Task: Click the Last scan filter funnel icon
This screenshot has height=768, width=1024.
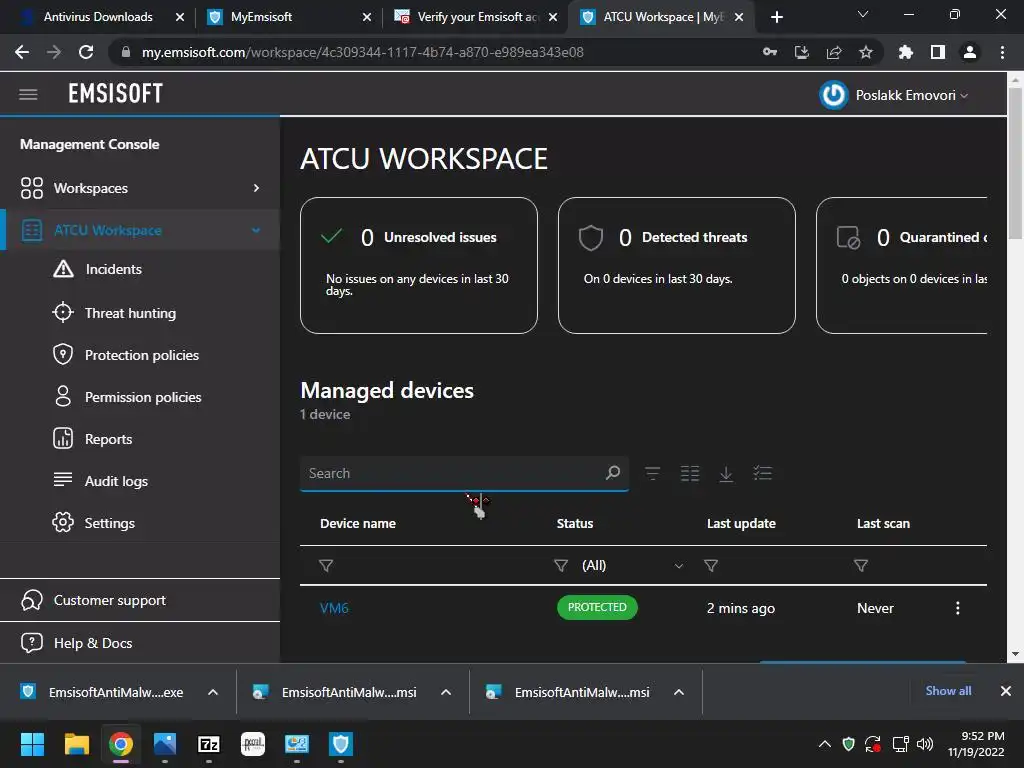Action: pyautogui.click(x=861, y=566)
